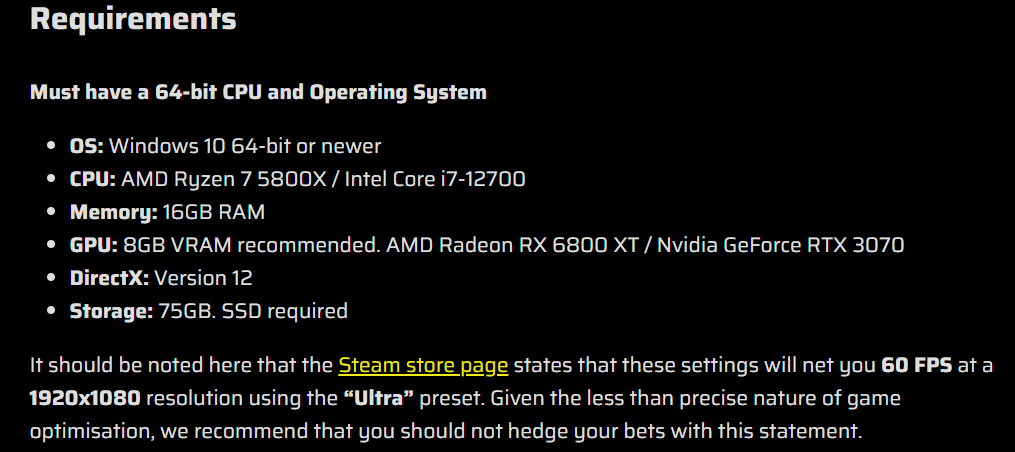Open the Steam store page link
The width and height of the screenshot is (1015, 452).
point(423,366)
